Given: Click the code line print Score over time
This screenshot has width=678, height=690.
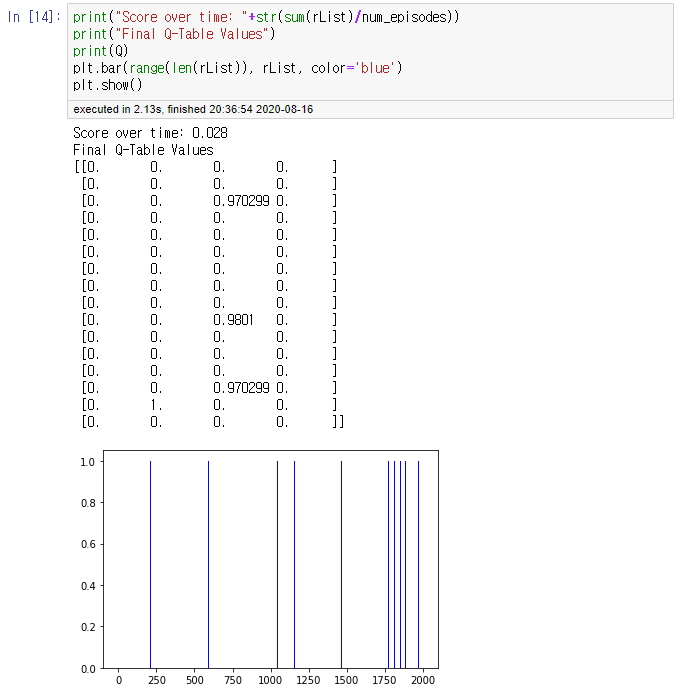Looking at the screenshot, I should point(266,17).
